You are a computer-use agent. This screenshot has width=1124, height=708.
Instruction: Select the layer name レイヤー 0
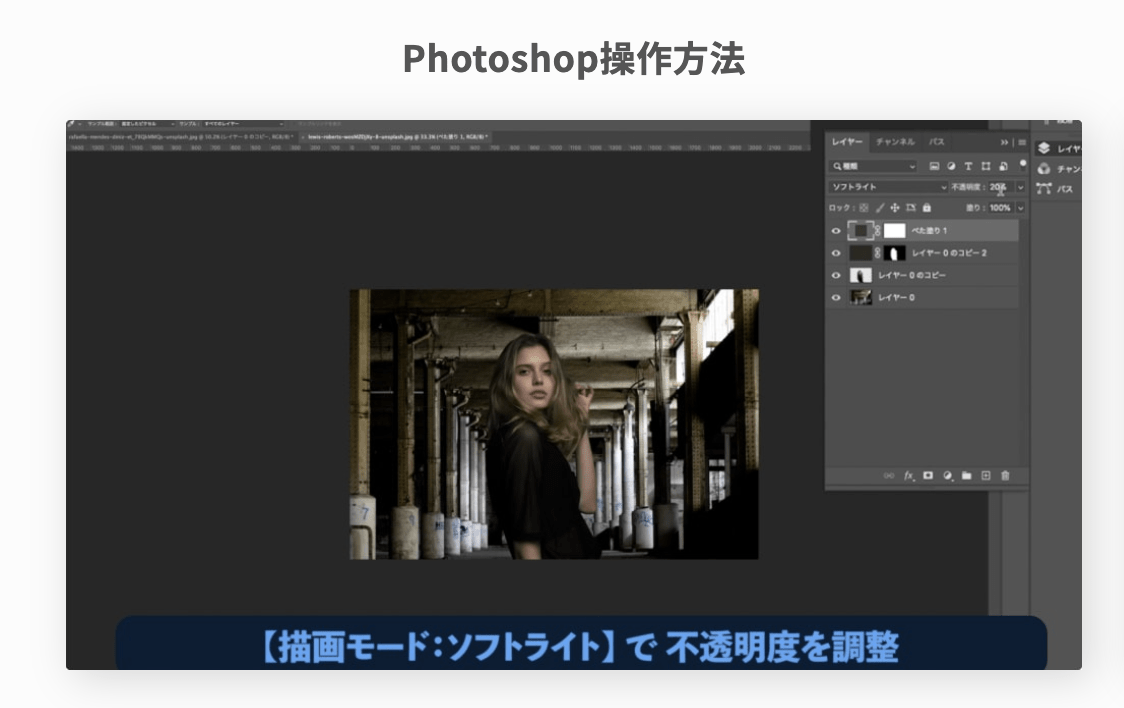pos(896,297)
